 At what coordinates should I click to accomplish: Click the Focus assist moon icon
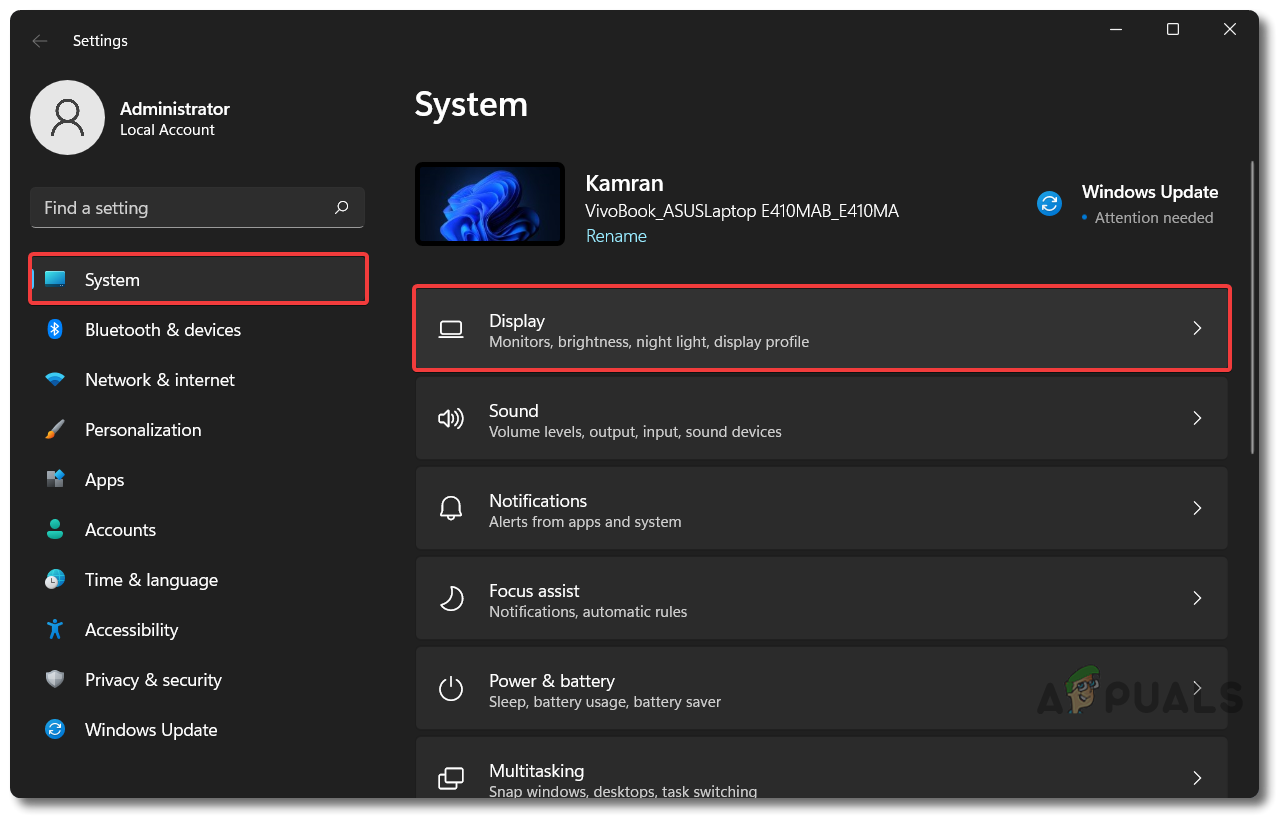point(451,599)
